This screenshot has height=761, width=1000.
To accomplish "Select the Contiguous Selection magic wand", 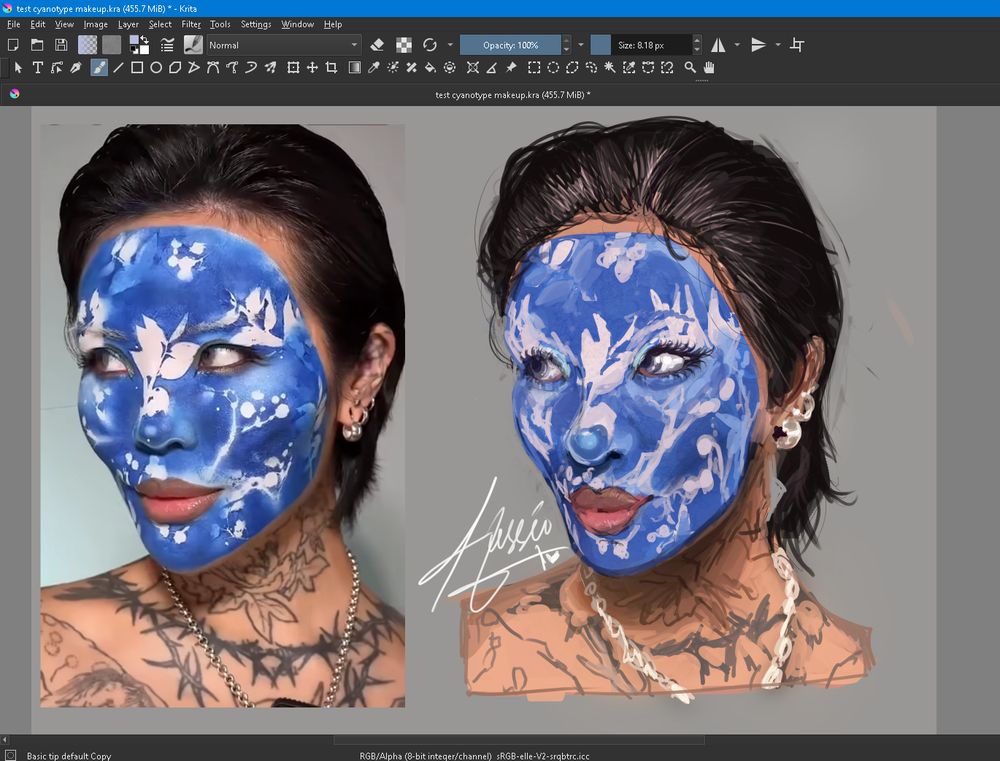I will point(610,68).
